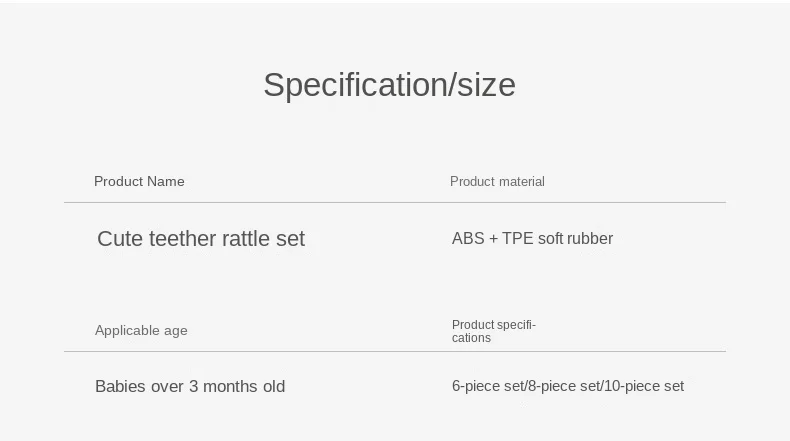Select the Product material label
Image resolution: width=790 pixels, height=441 pixels.
497,181
